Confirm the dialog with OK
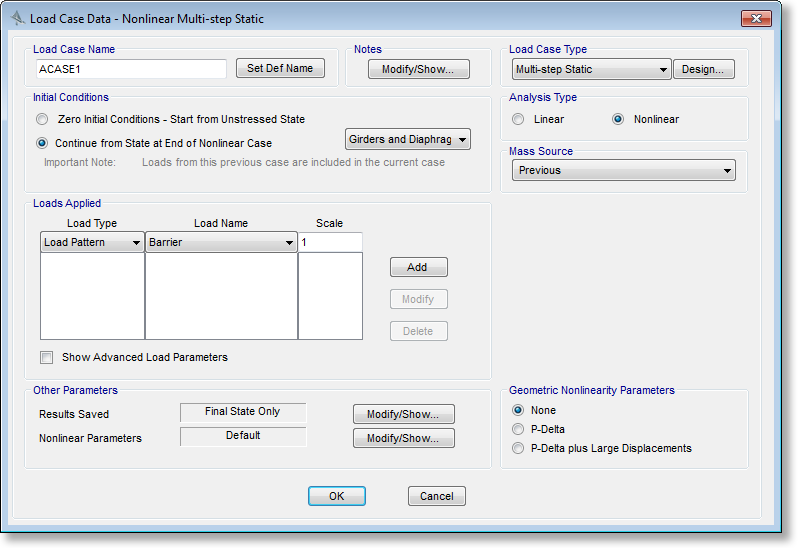The width and height of the screenshot is (803, 548). 336,496
